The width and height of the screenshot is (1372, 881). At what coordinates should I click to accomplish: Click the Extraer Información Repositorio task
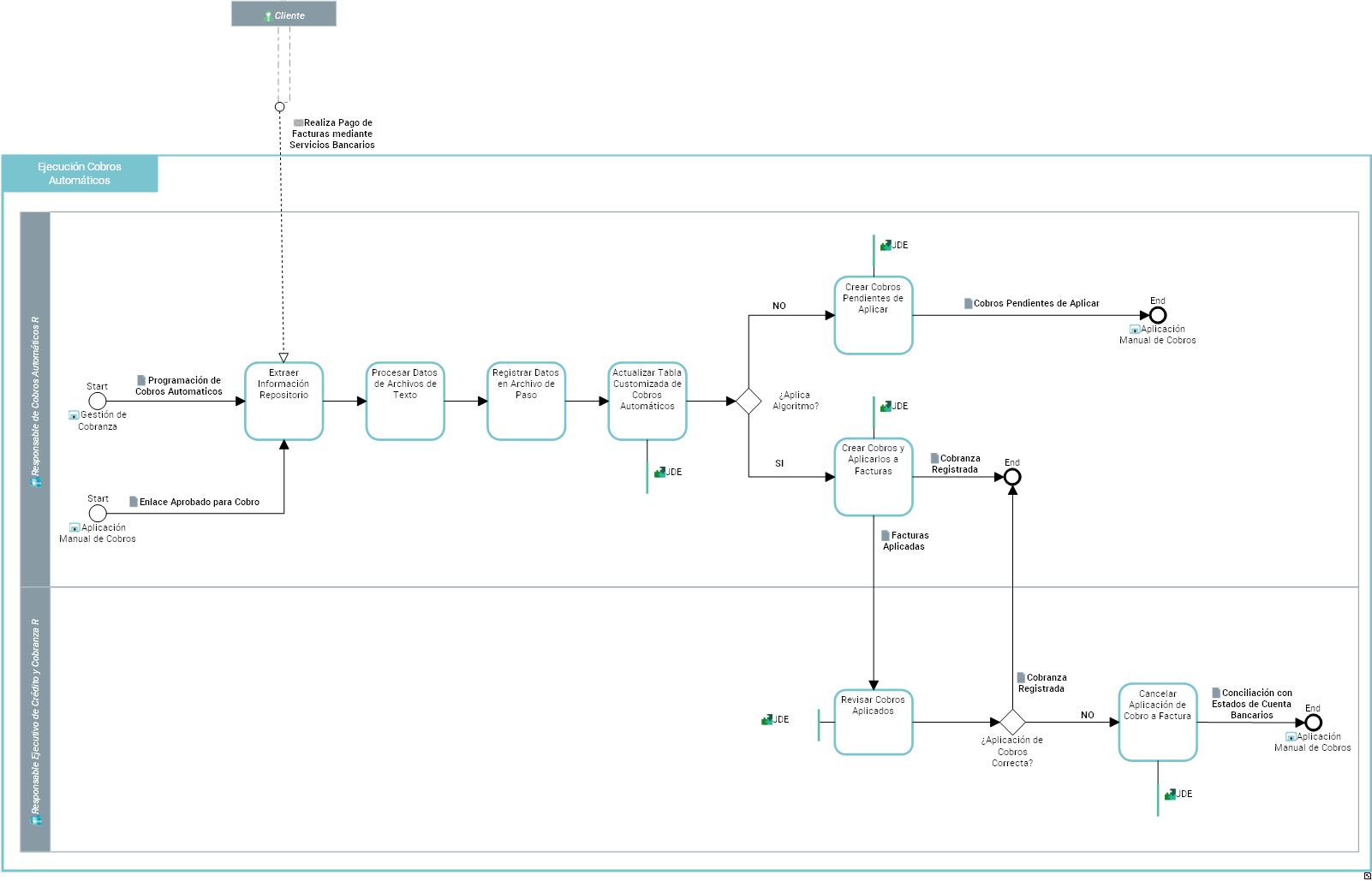tap(283, 401)
